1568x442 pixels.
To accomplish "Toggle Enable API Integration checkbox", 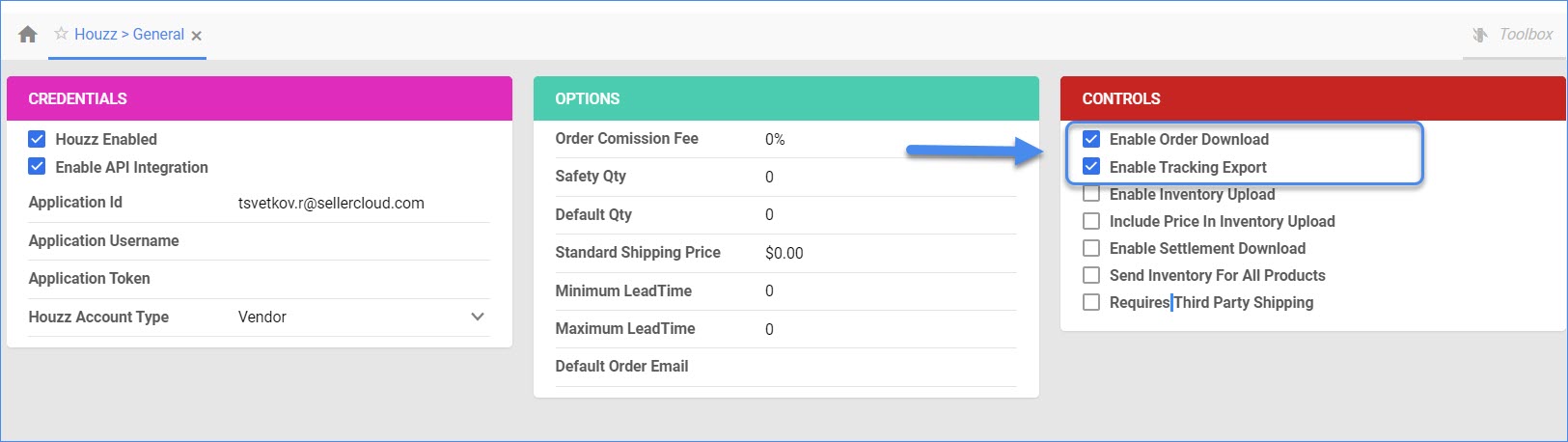I will (37, 166).
